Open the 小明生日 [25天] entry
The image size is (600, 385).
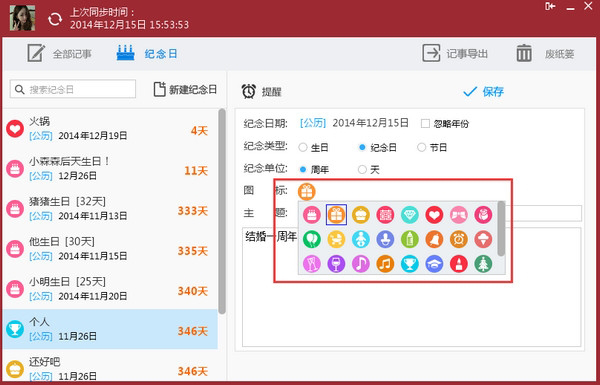(x=110, y=289)
